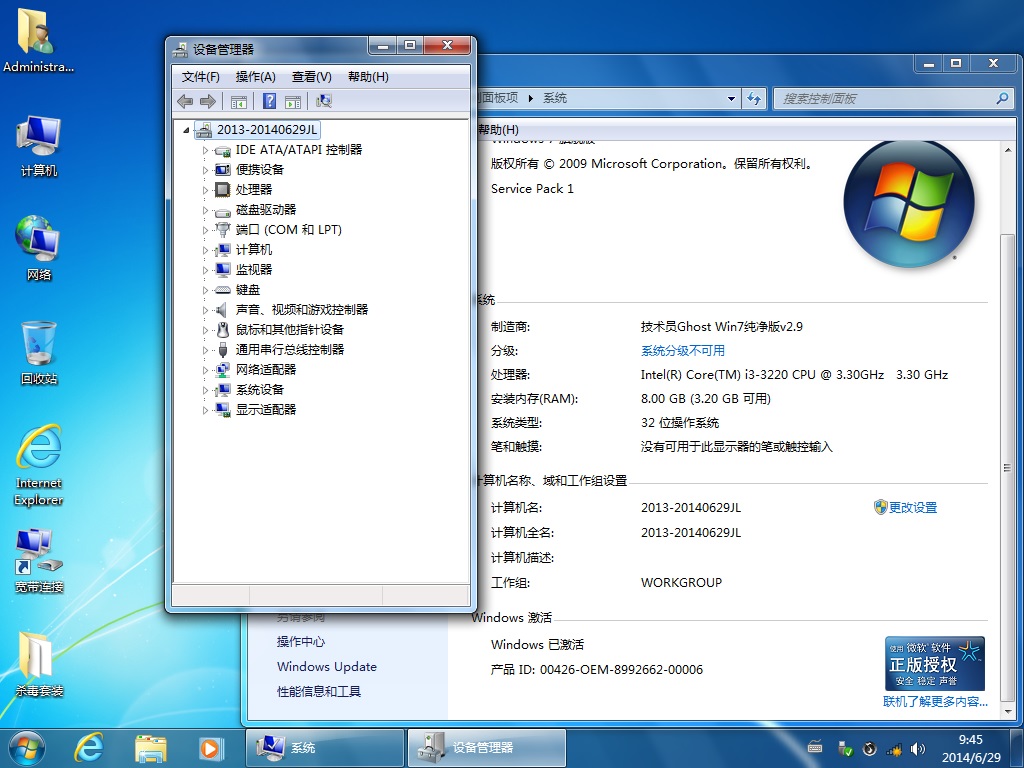Select the 系统设备 tree item label
The width and height of the screenshot is (1024, 768).
(x=260, y=390)
